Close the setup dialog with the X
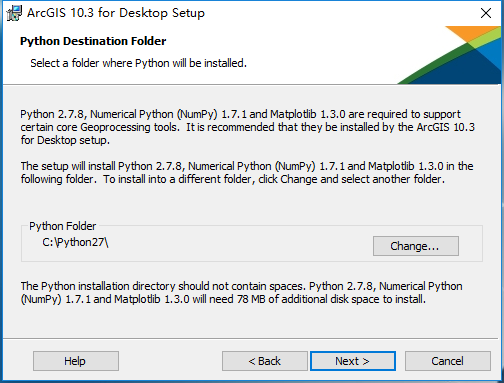The height and width of the screenshot is (383, 504). coord(486,13)
